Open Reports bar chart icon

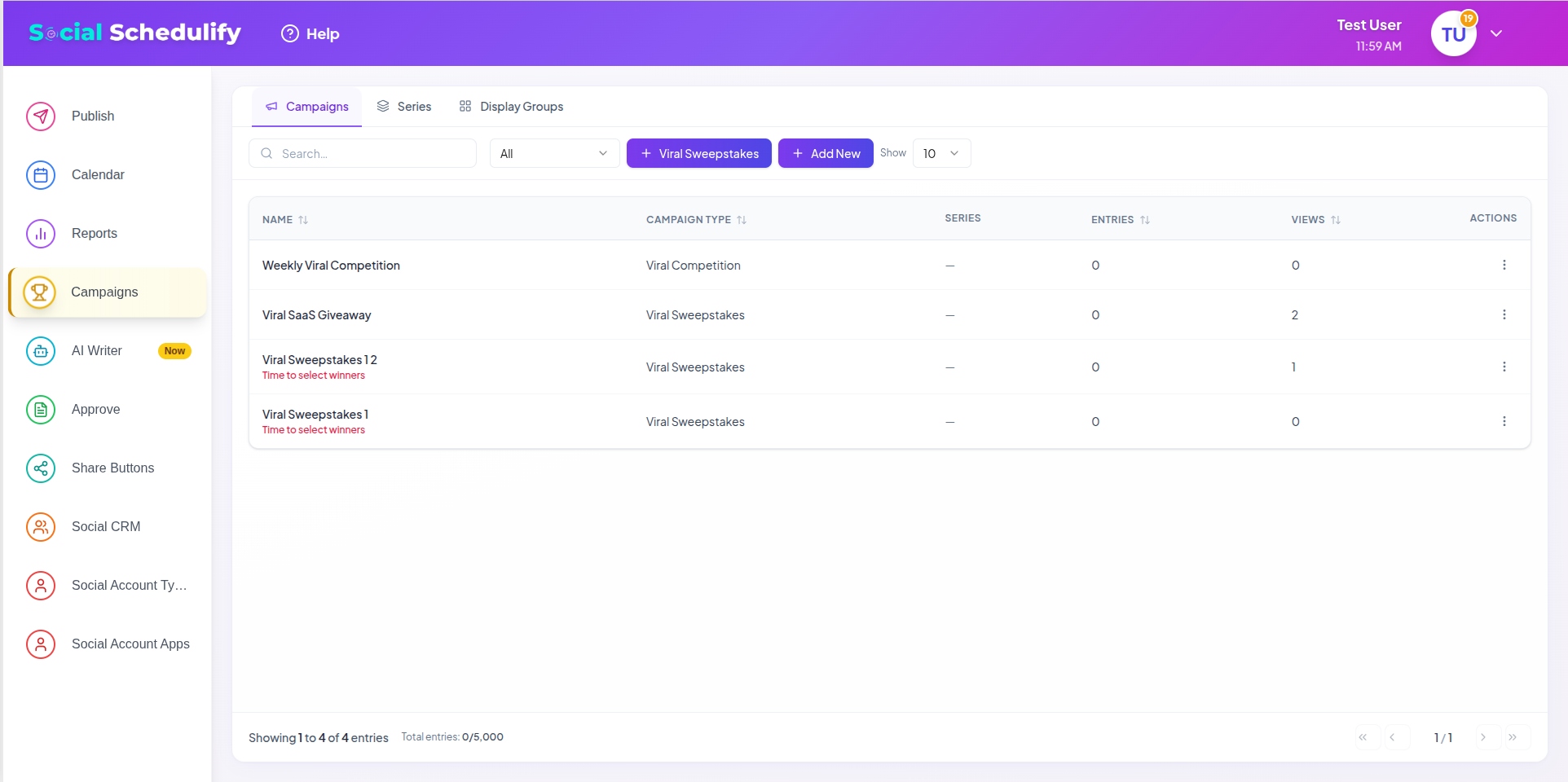coord(41,234)
